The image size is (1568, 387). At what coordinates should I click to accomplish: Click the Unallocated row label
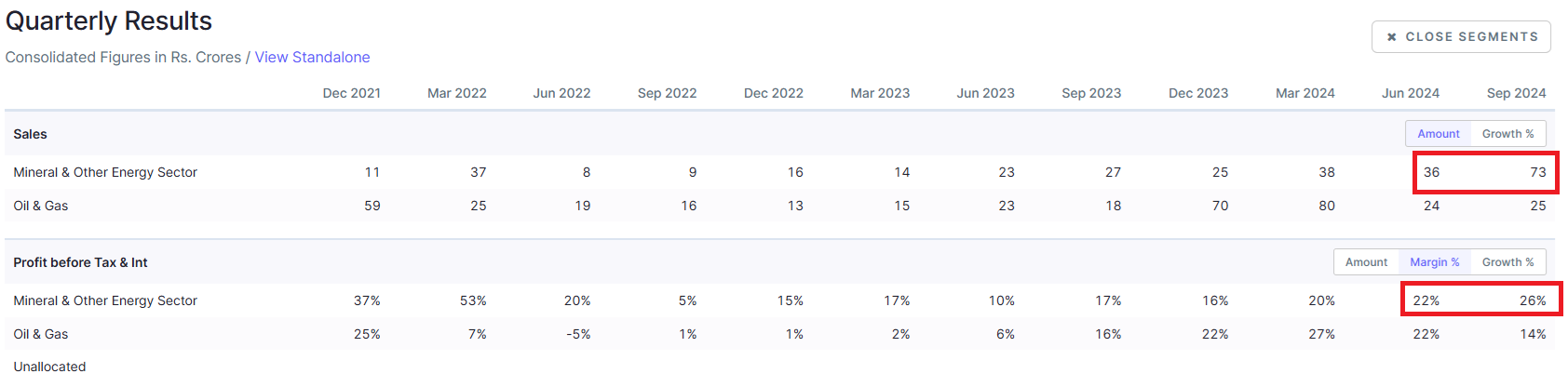[49, 367]
